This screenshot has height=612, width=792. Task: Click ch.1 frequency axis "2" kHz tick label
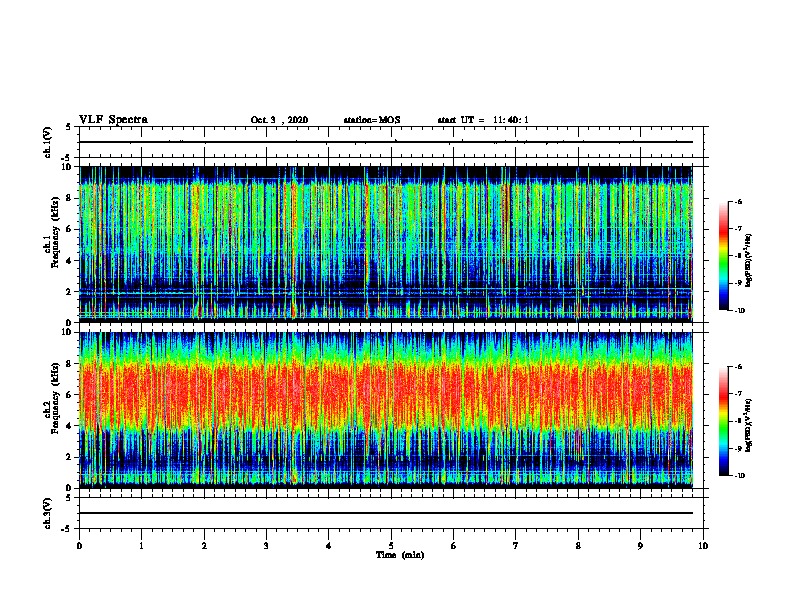[70, 292]
